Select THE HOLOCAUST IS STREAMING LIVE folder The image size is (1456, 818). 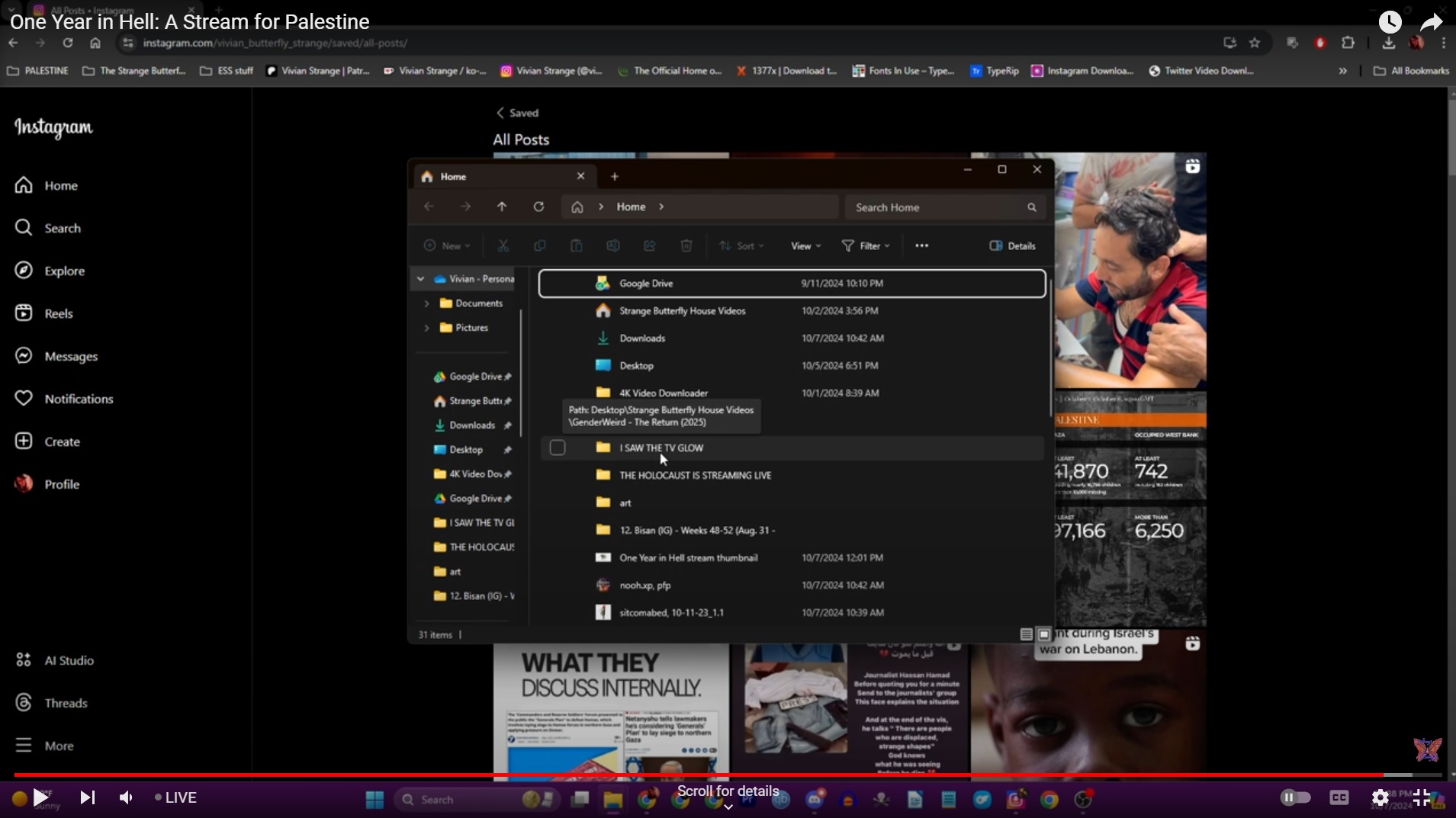click(x=792, y=475)
